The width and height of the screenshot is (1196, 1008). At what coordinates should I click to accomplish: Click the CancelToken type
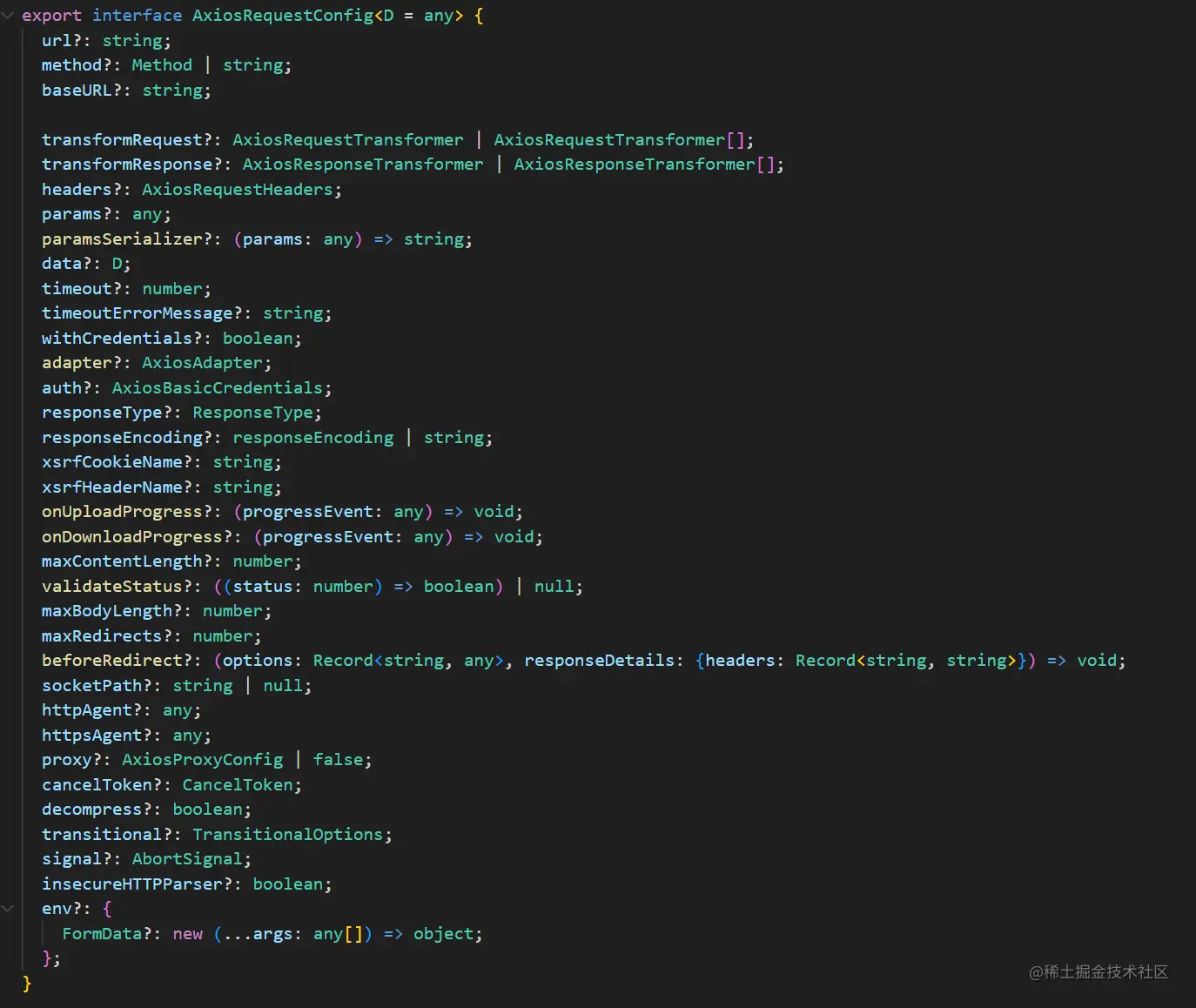point(238,785)
